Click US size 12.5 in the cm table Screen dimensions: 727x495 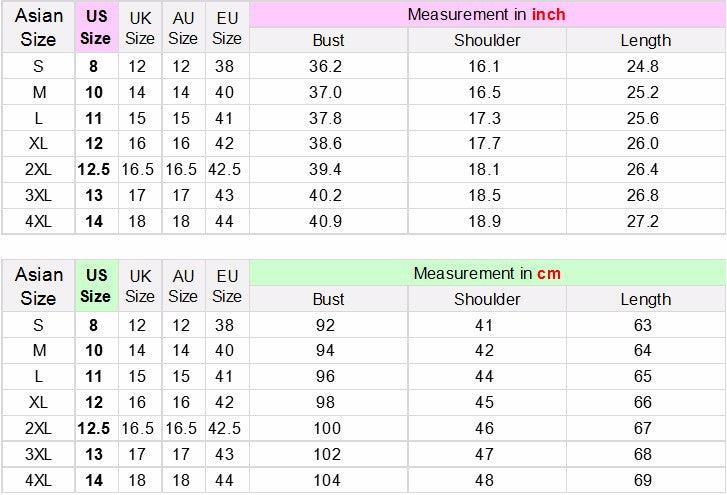(96, 428)
